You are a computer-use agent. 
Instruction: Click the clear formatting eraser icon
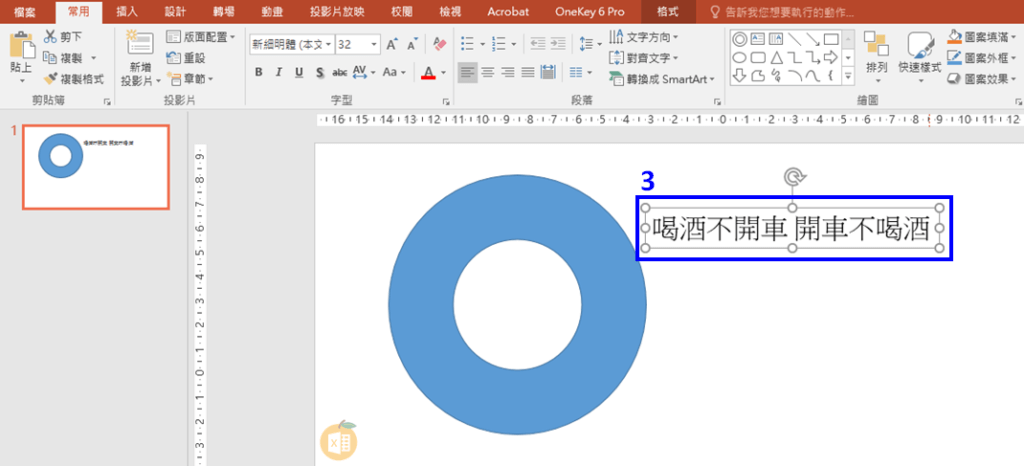tap(440, 45)
